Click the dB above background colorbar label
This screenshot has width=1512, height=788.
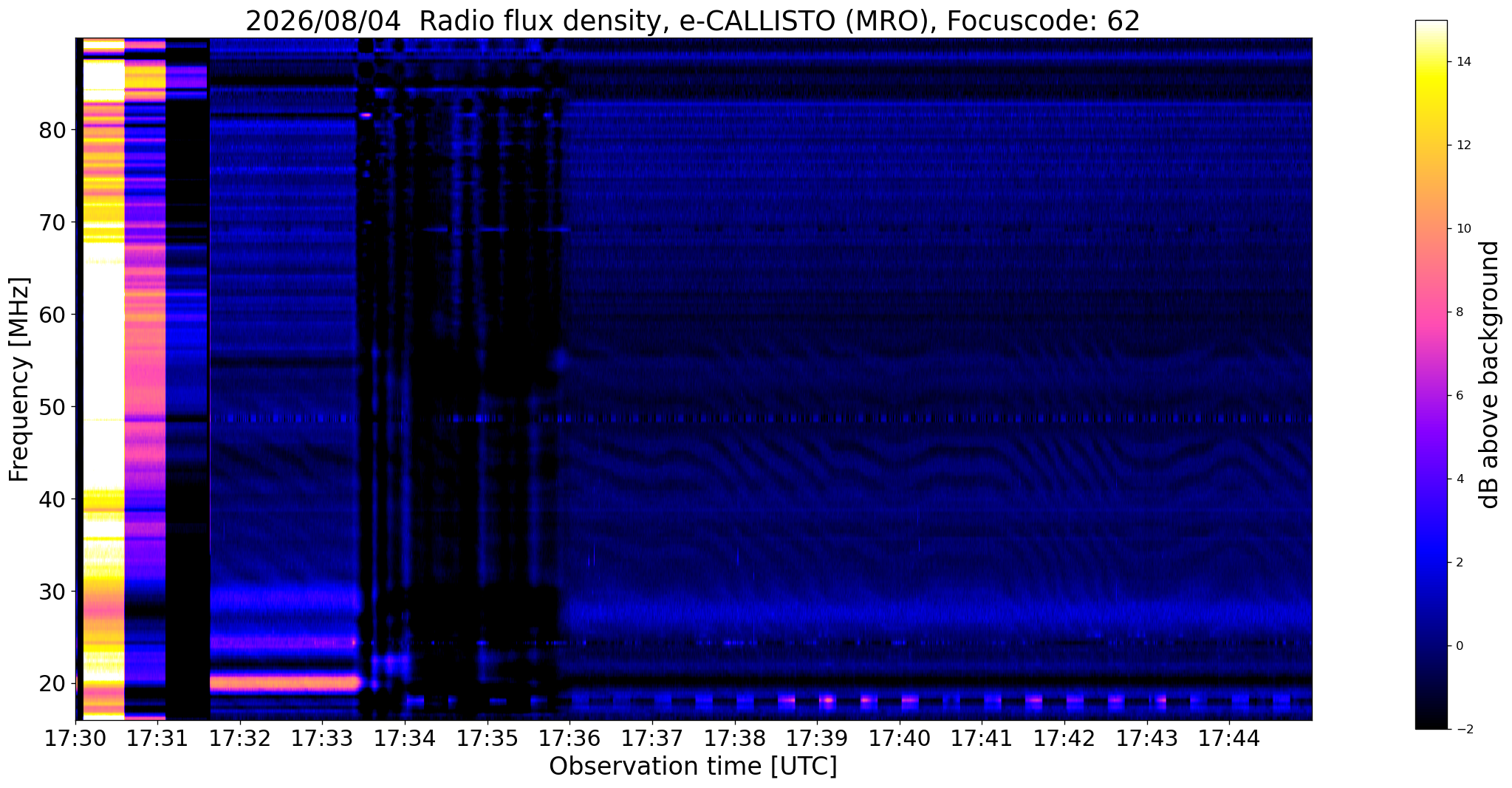click(1490, 374)
